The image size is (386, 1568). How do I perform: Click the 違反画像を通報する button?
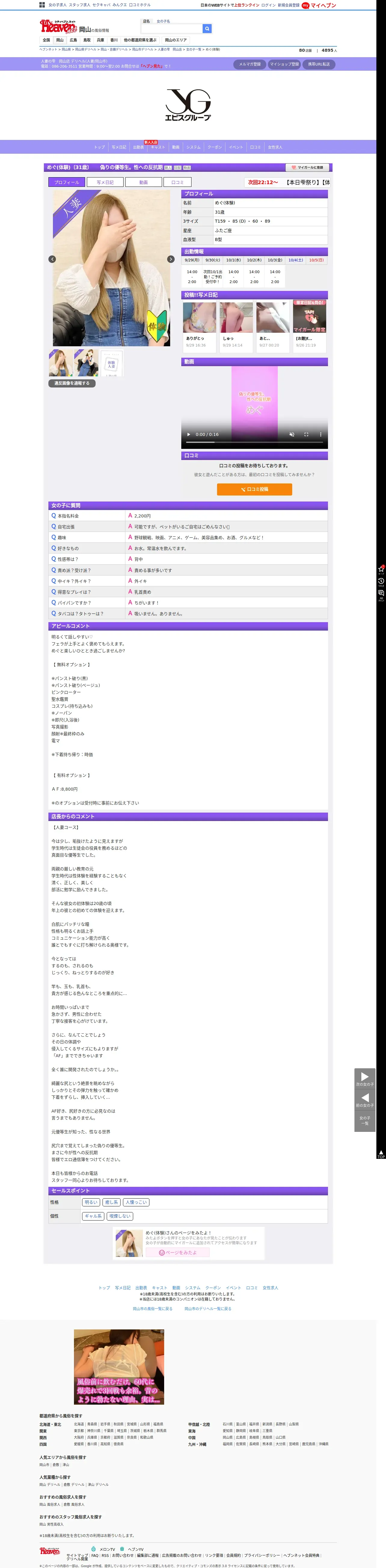point(72,384)
